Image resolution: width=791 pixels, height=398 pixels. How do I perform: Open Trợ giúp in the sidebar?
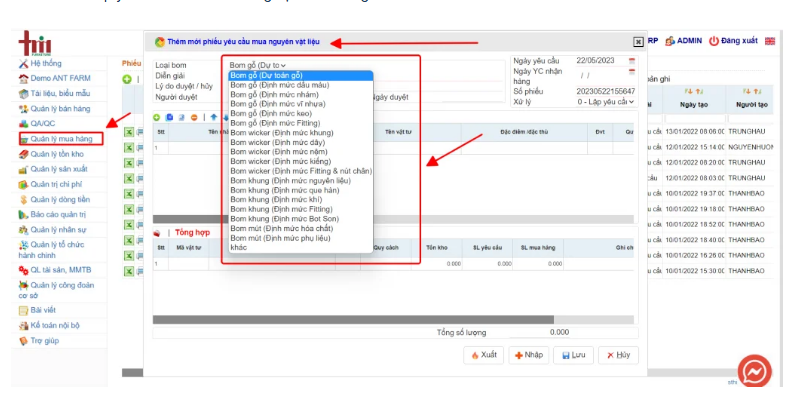coord(44,340)
